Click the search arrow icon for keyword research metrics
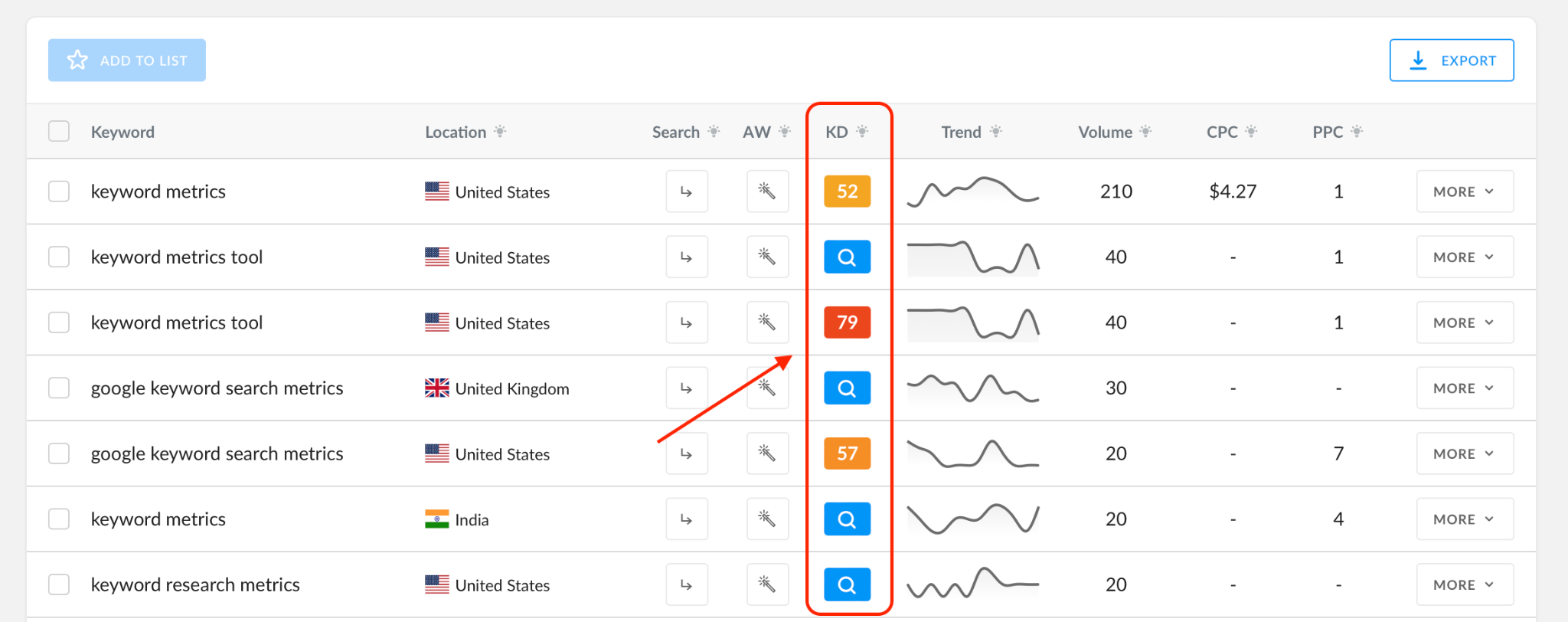The width and height of the screenshot is (1568, 622). pyautogui.click(x=687, y=584)
